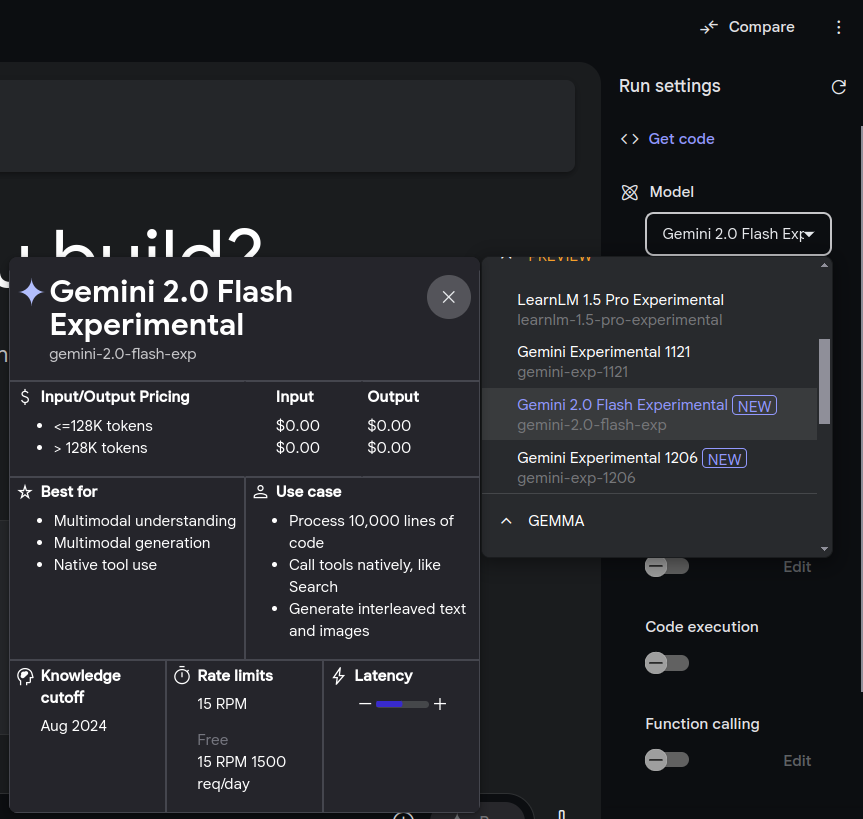Click the atom-style Model icon
This screenshot has width=863, height=819.
pos(630,192)
